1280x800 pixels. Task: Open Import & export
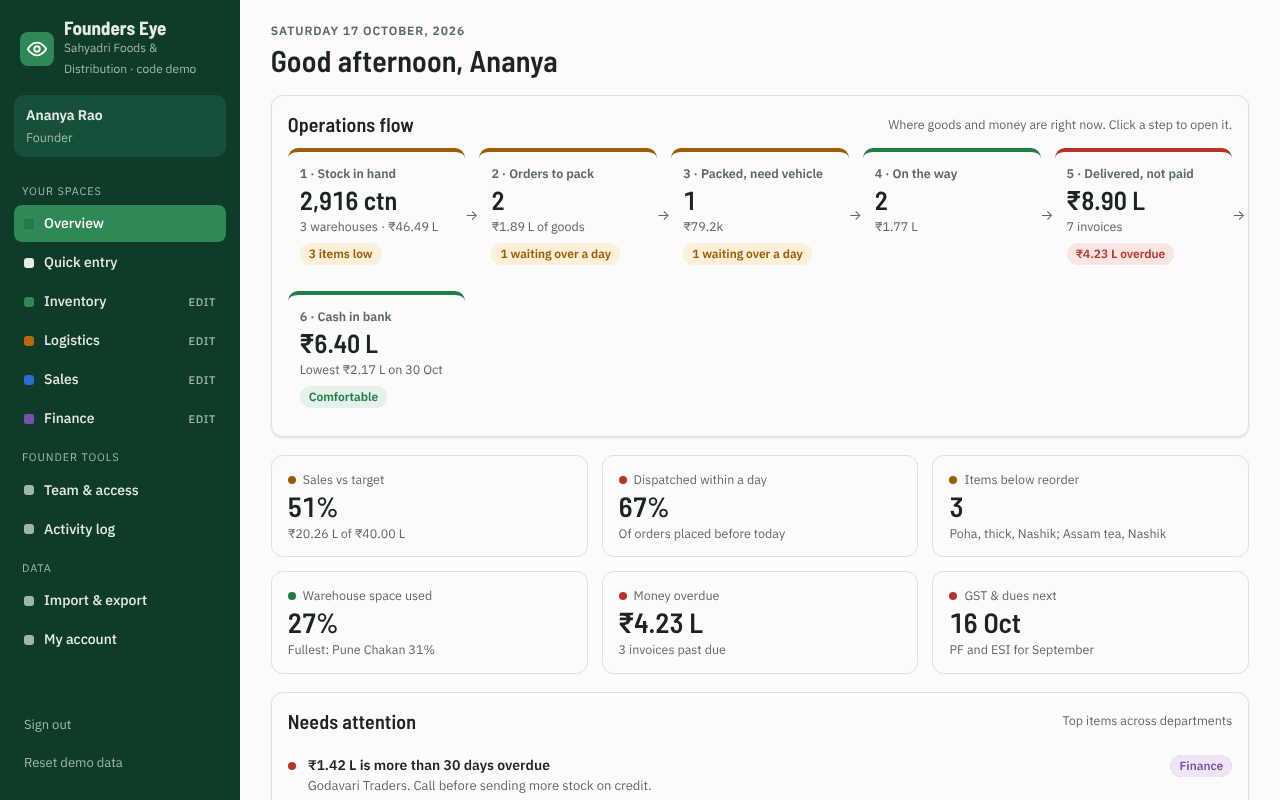tap(120, 600)
